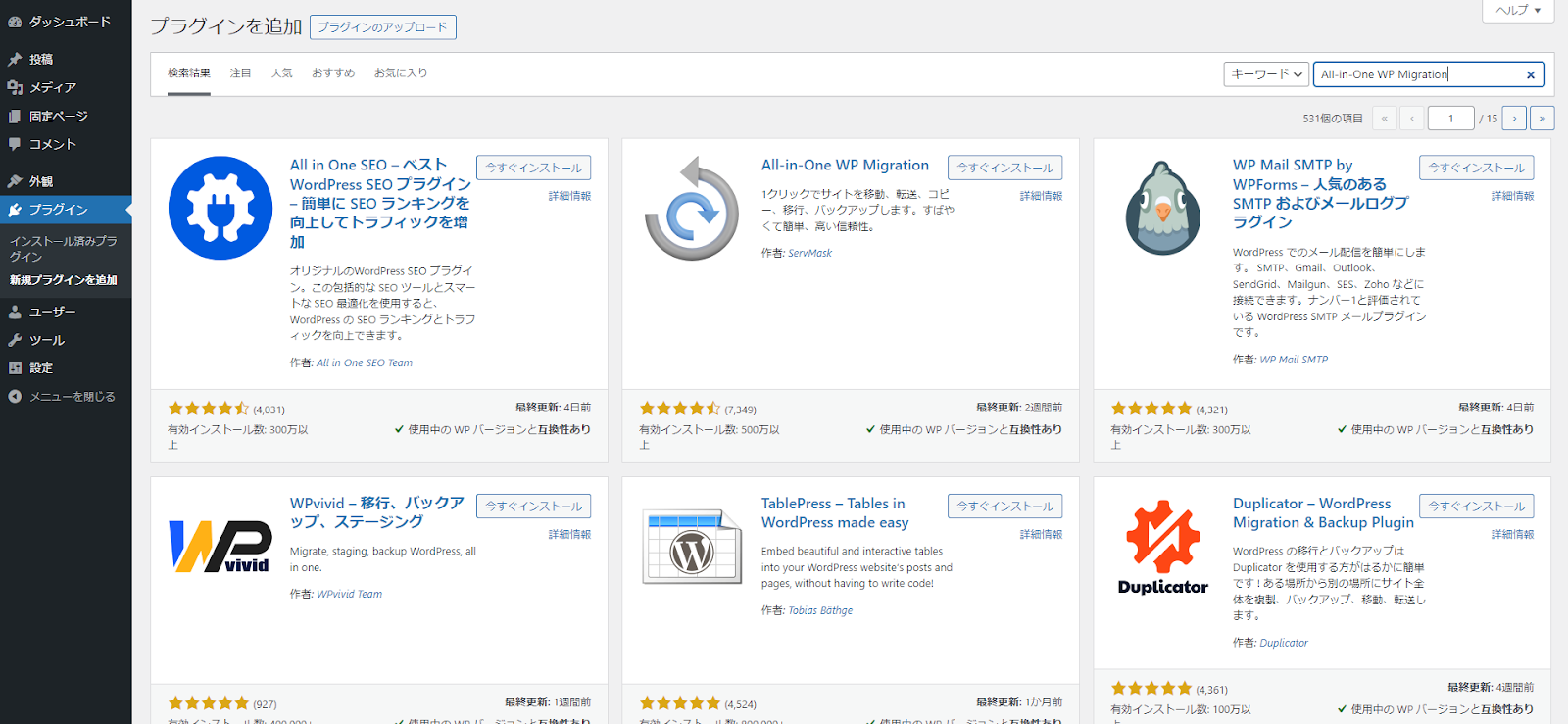Viewport: 1568px width, 724px height.
Task: Click the 設定 settings icon
Action: tap(15, 368)
